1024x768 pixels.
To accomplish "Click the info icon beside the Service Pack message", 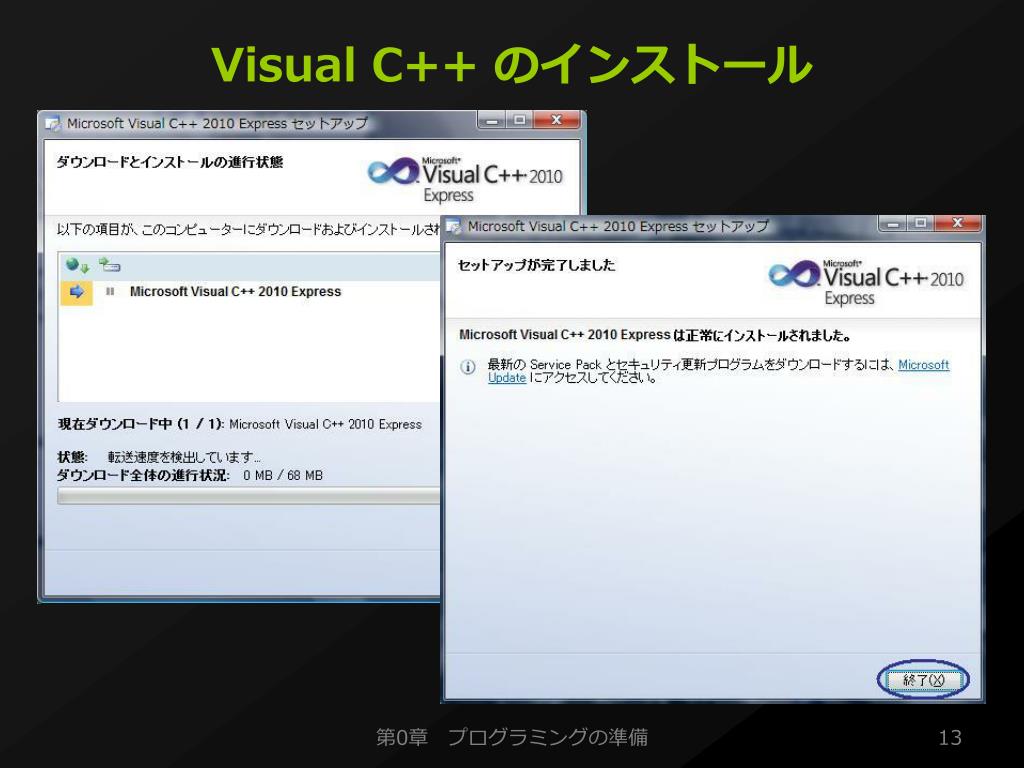I will (x=468, y=366).
